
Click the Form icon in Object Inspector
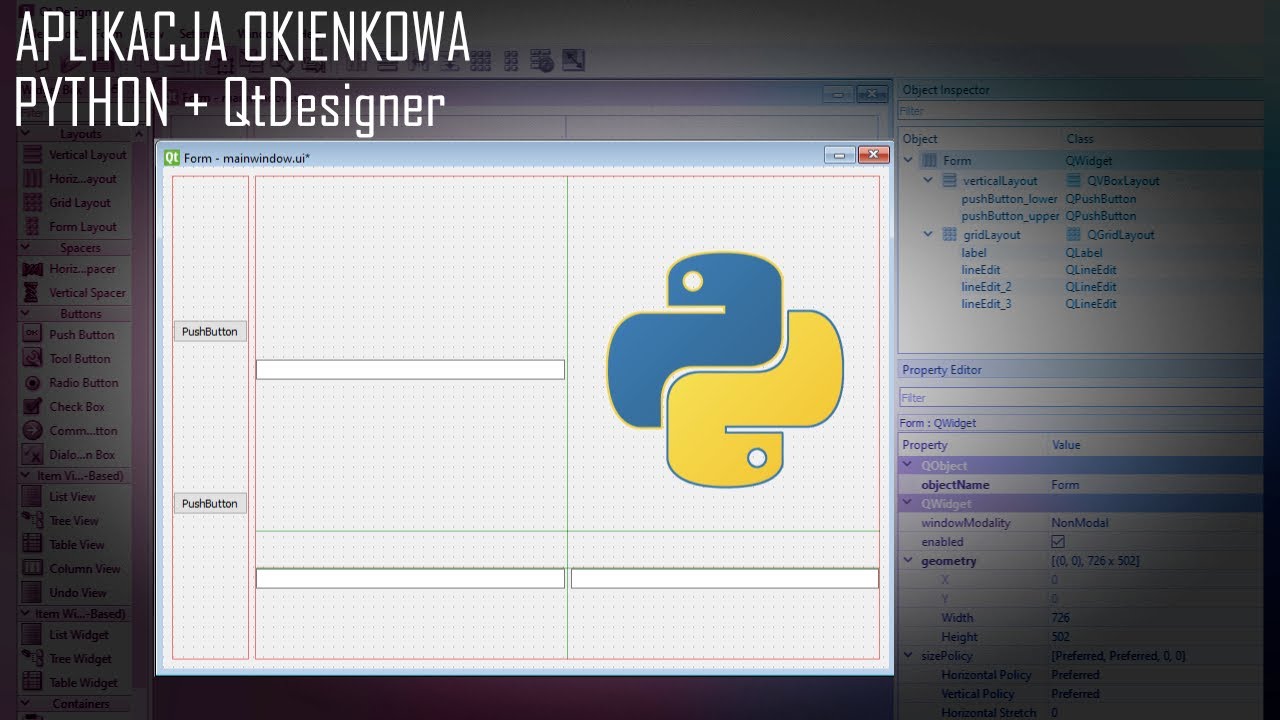[x=929, y=161]
